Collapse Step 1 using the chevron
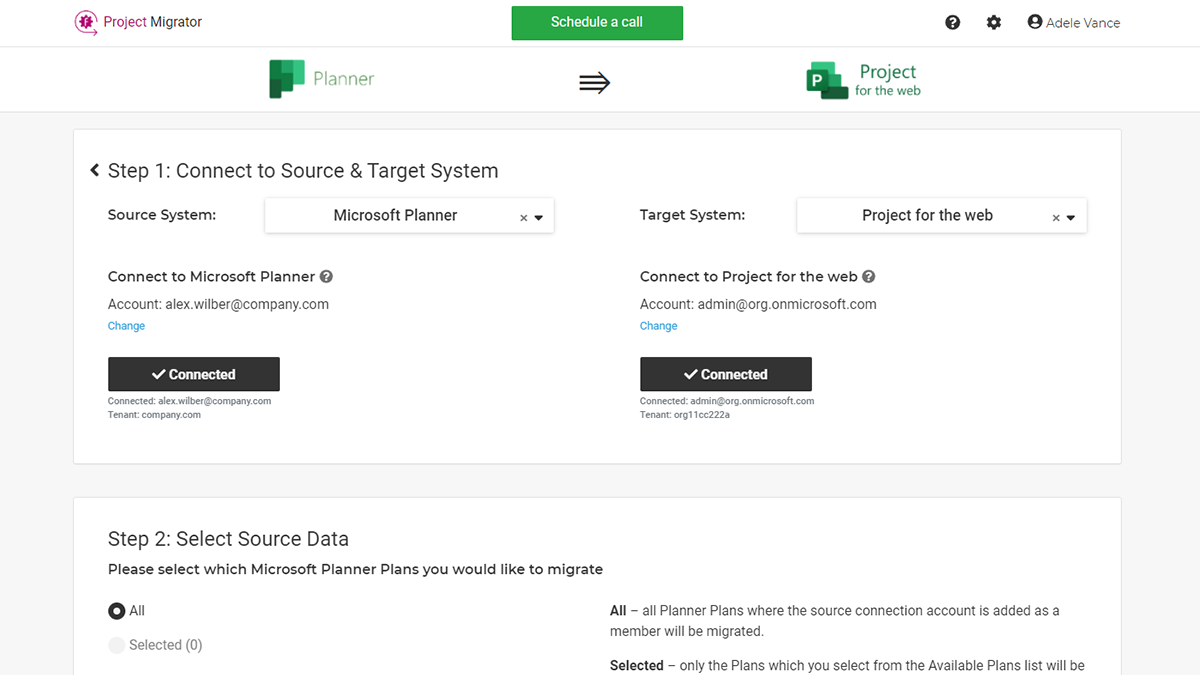Viewport: 1200px width, 675px height. pyautogui.click(x=94, y=170)
